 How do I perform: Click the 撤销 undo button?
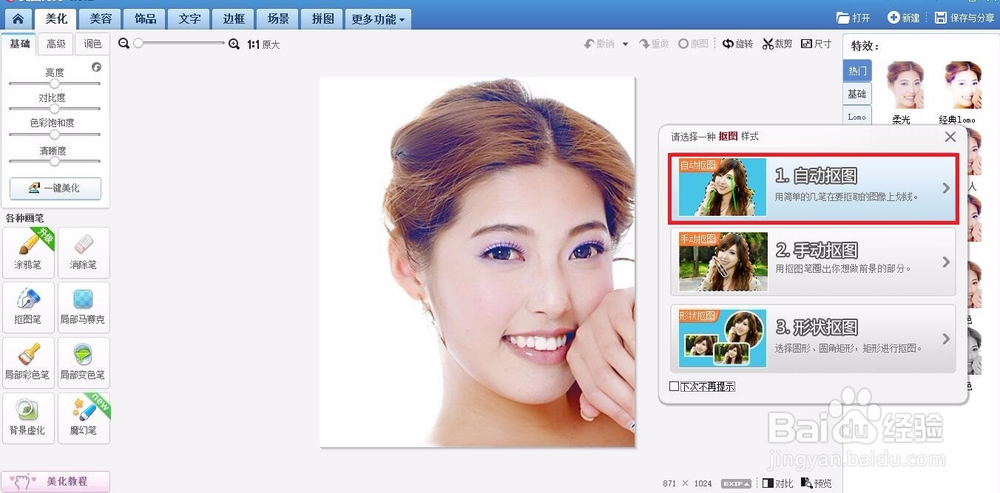[599, 44]
